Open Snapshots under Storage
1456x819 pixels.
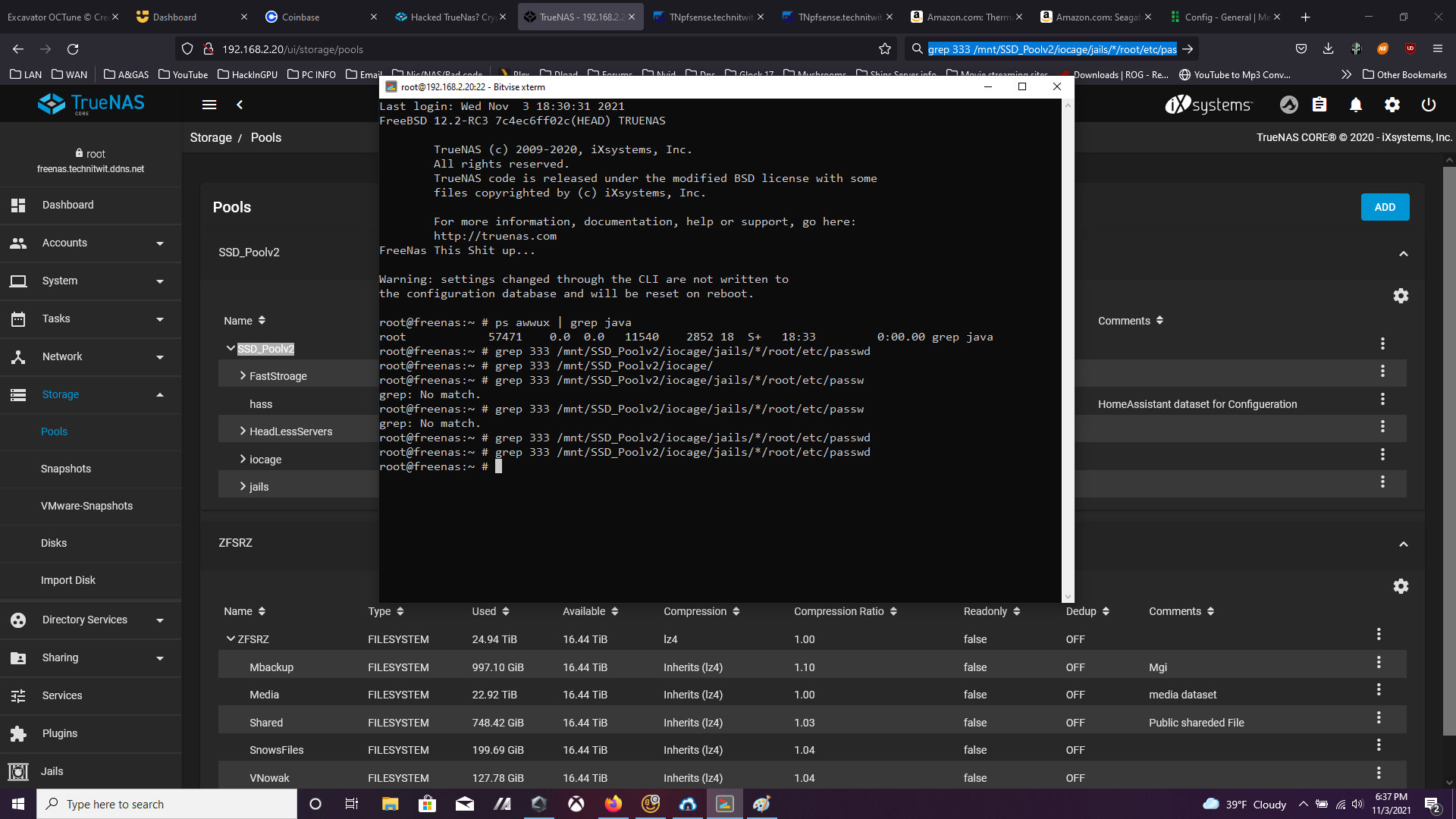66,469
